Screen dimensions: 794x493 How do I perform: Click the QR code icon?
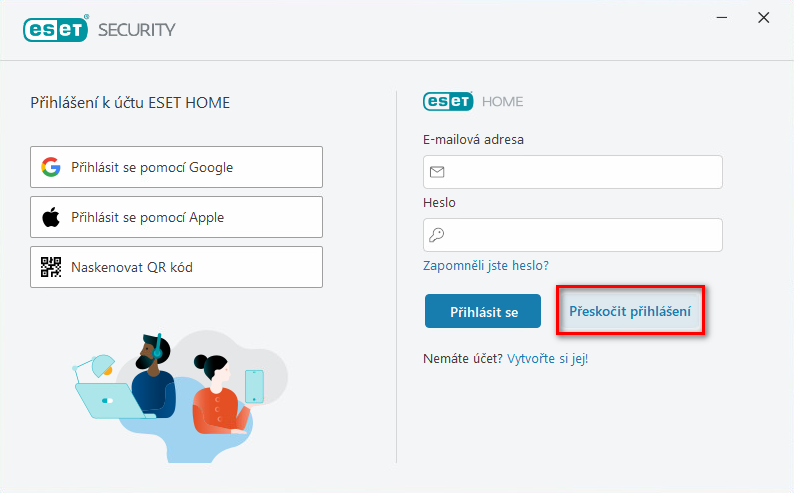pos(51,267)
